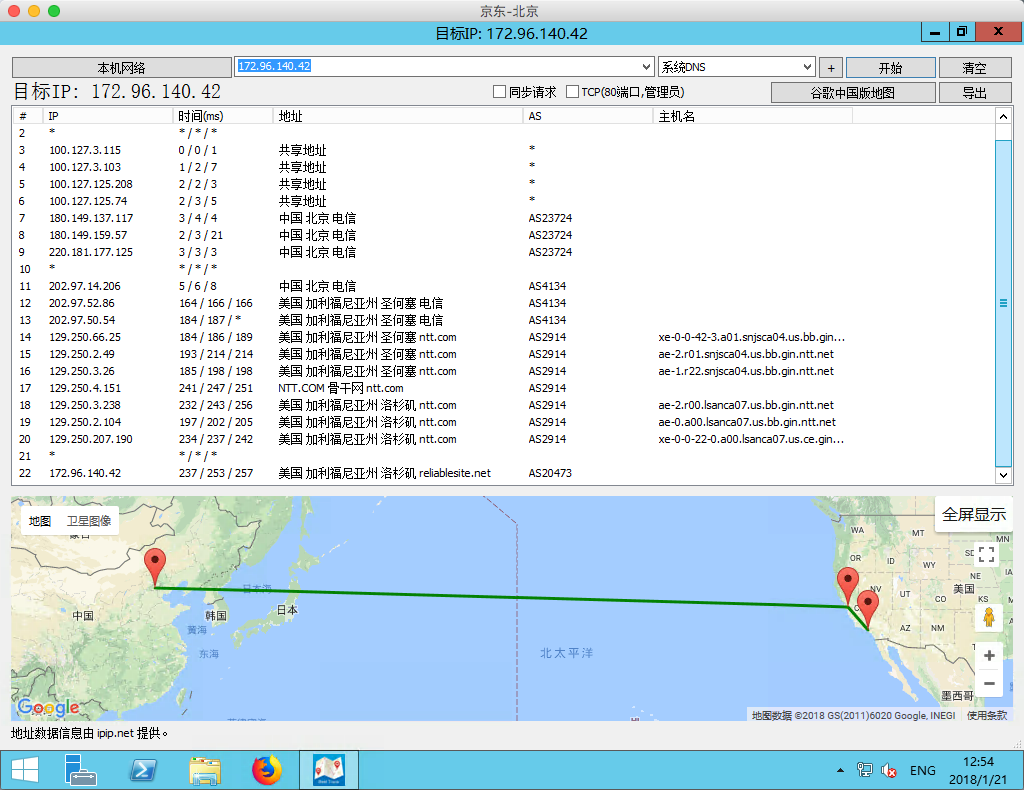Viewport: 1024px width, 790px height.
Task: Switch input language via ENG indicator
Action: (922, 770)
